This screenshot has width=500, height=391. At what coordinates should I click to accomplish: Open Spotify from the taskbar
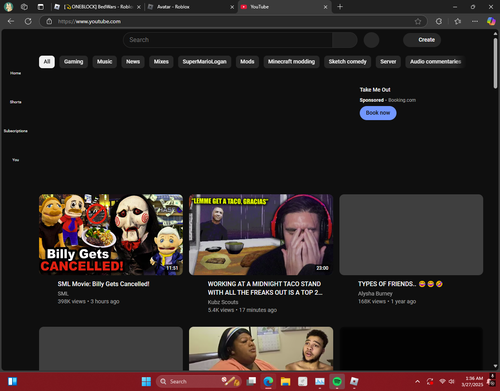(337, 381)
